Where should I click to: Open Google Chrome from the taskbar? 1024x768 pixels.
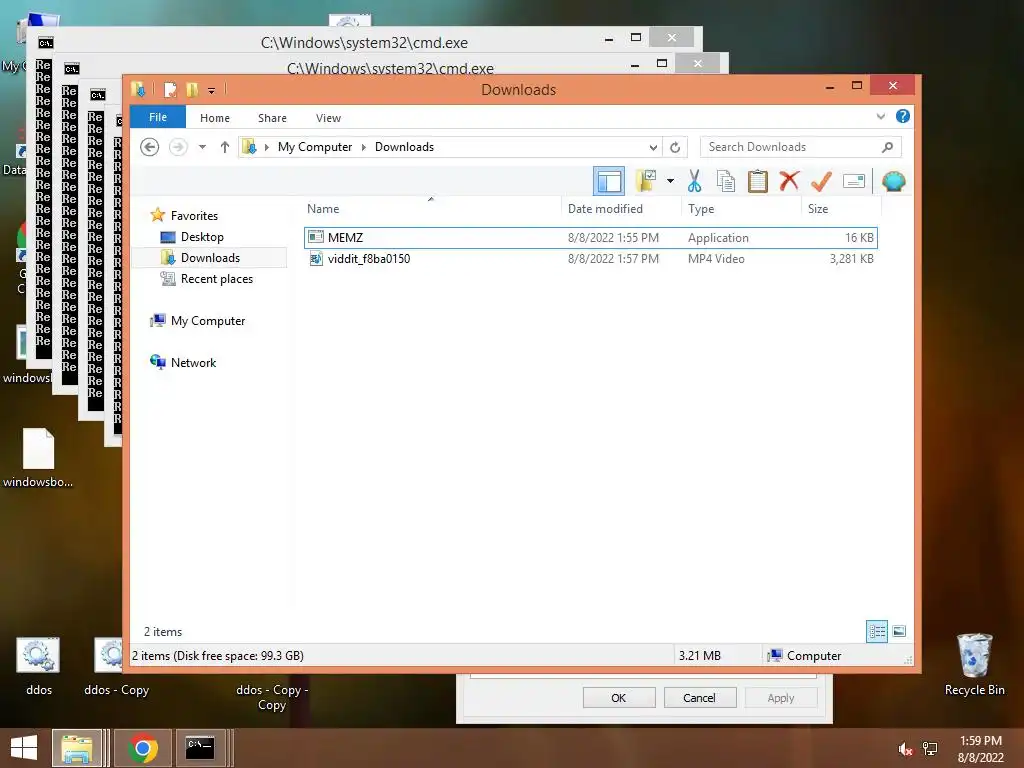[x=143, y=748]
